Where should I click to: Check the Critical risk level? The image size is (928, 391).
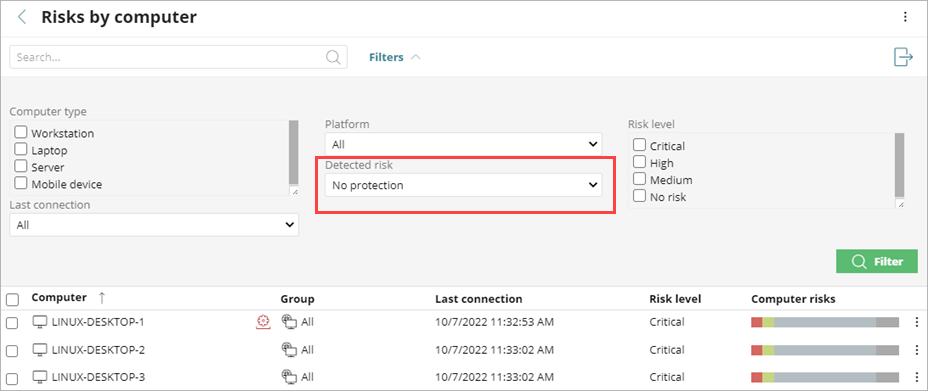(x=639, y=145)
